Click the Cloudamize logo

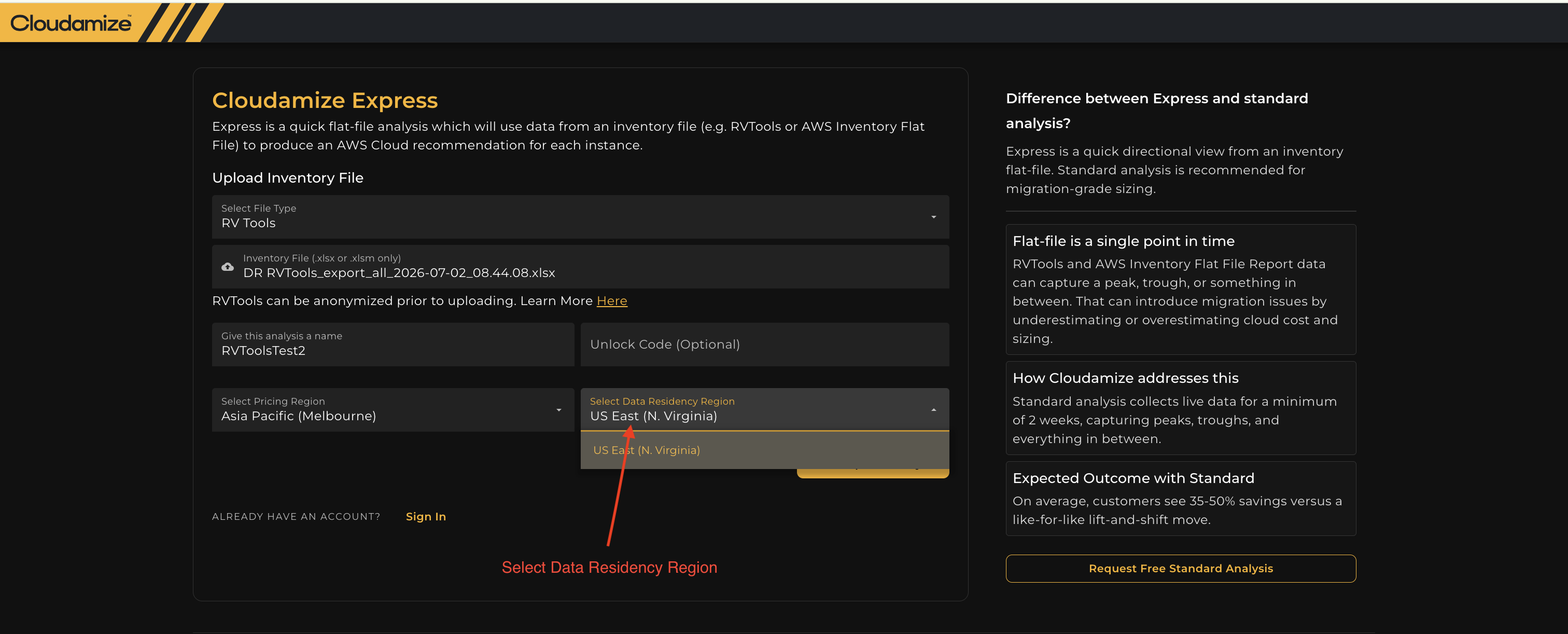tap(71, 23)
